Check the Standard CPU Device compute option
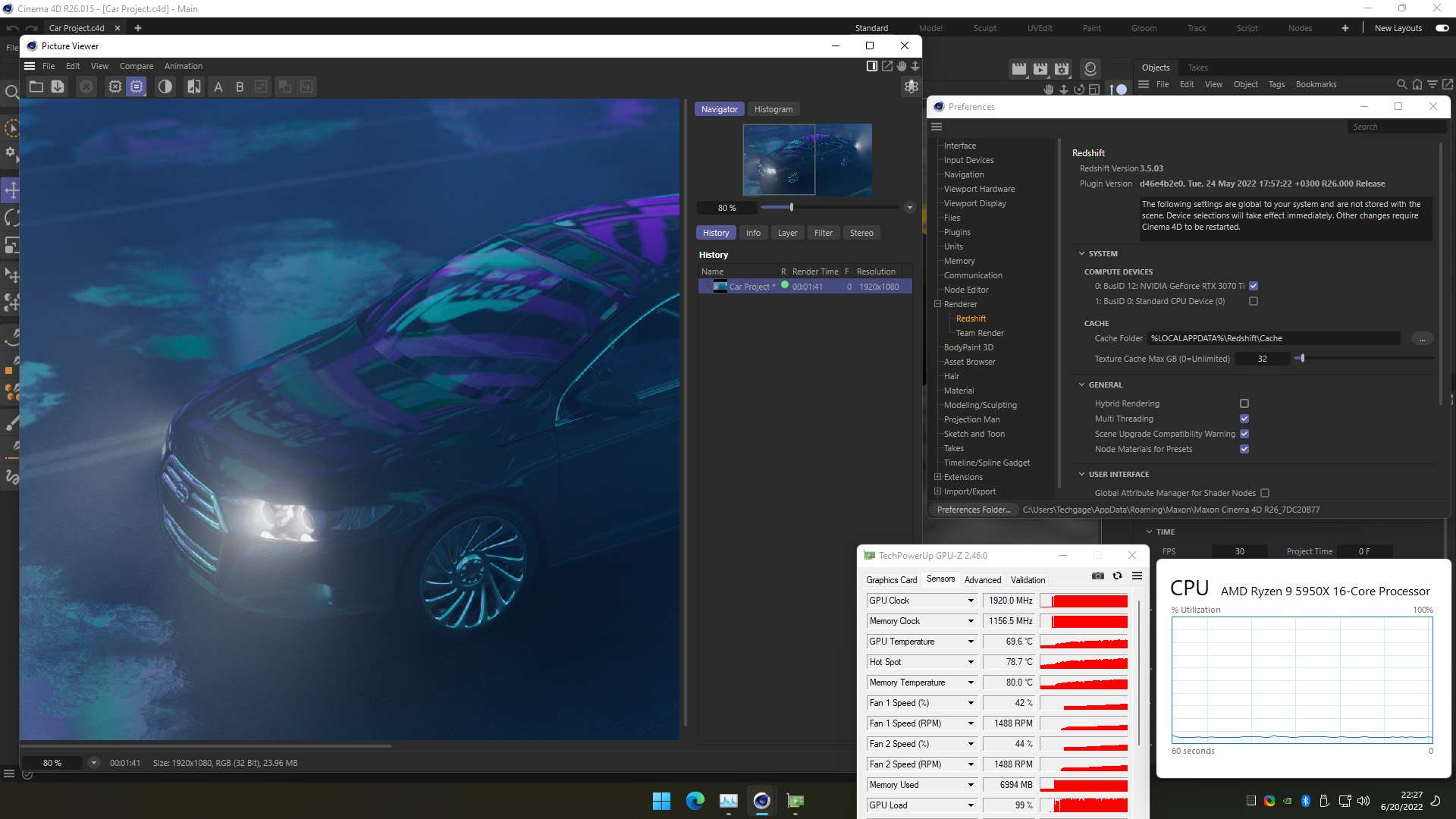The height and width of the screenshot is (819, 1456). pos(1254,301)
